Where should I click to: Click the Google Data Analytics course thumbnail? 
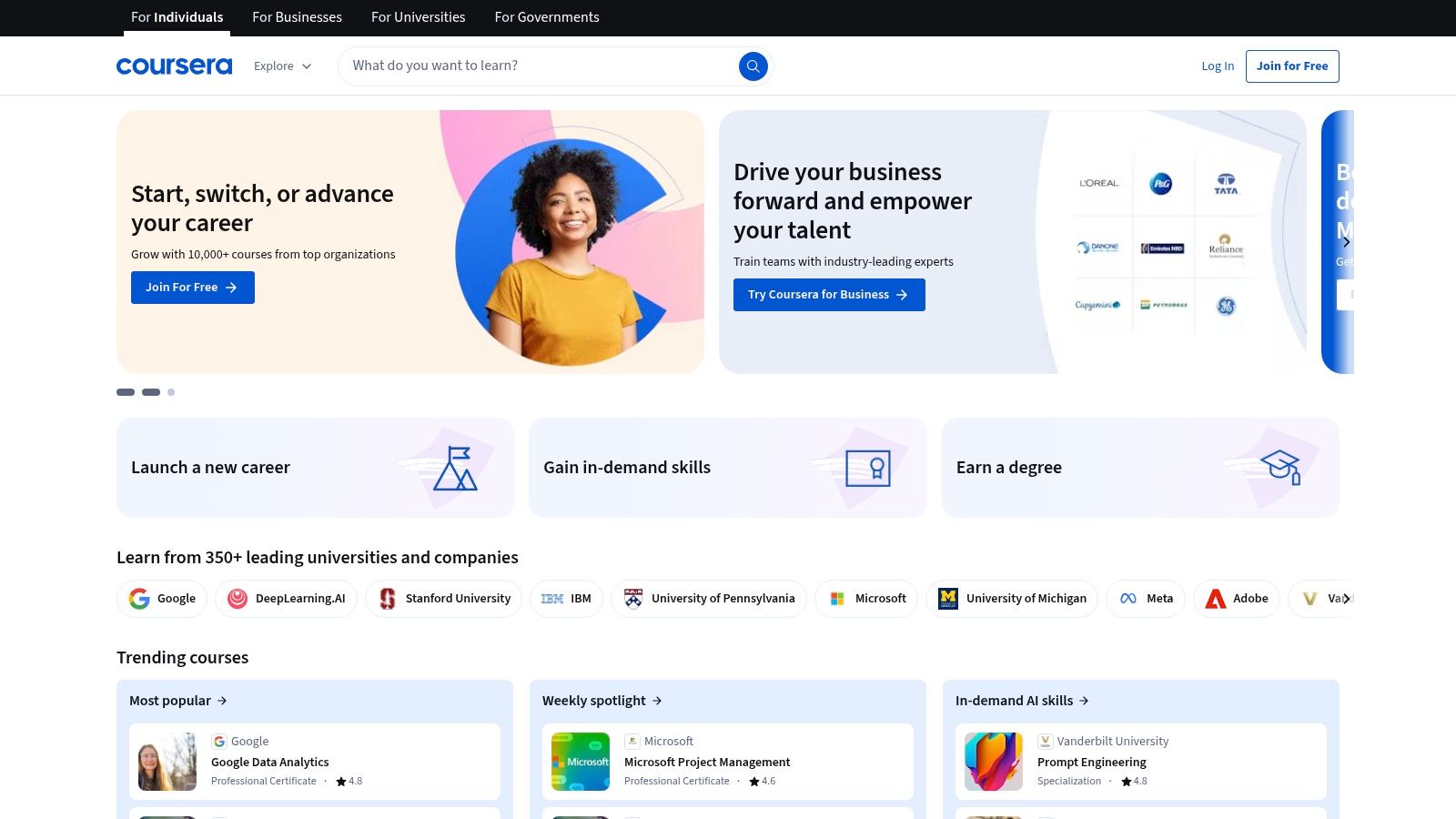pos(167,762)
